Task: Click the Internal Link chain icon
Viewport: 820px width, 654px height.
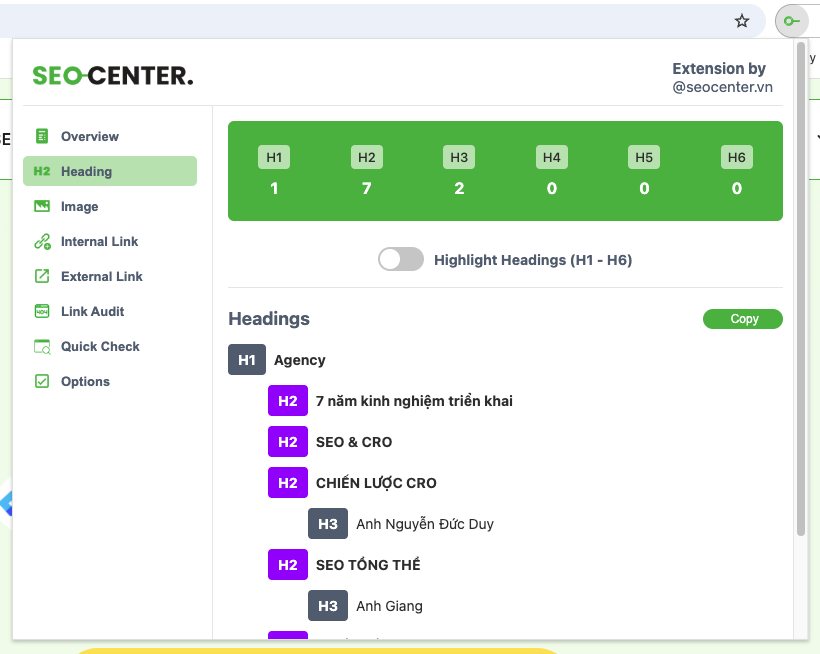Action: [x=42, y=241]
